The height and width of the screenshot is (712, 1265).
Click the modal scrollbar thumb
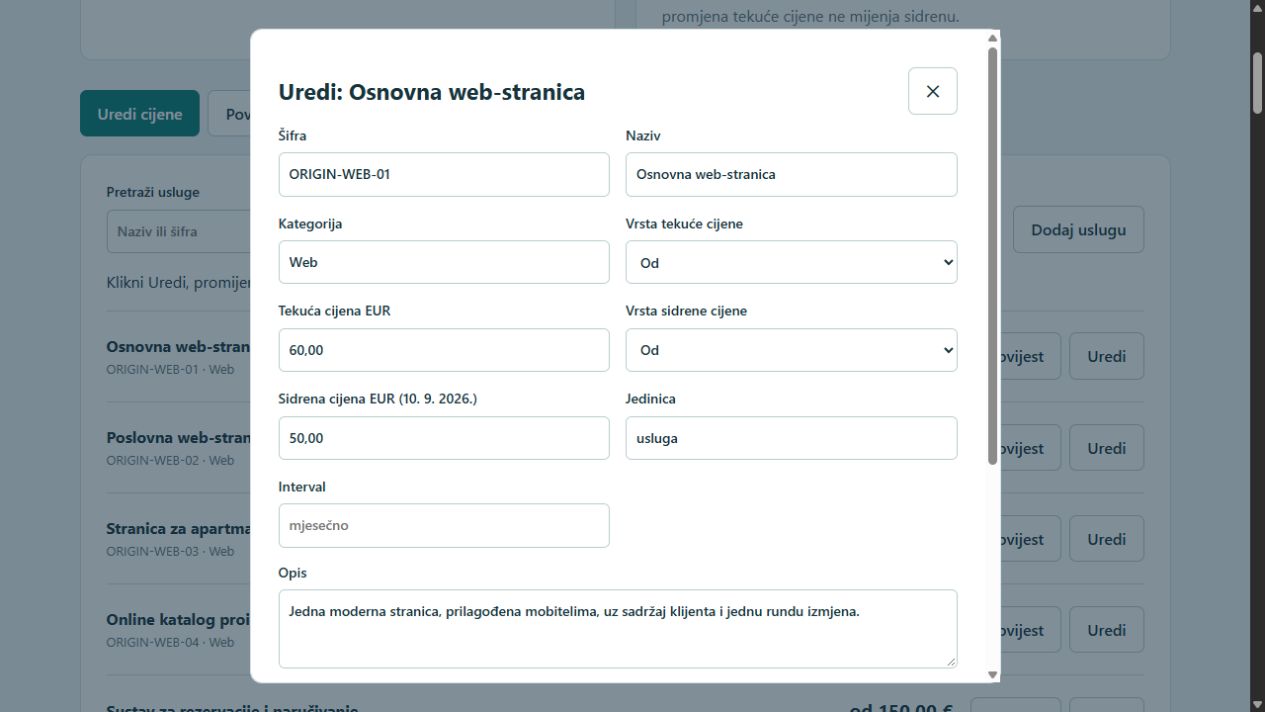click(992, 255)
